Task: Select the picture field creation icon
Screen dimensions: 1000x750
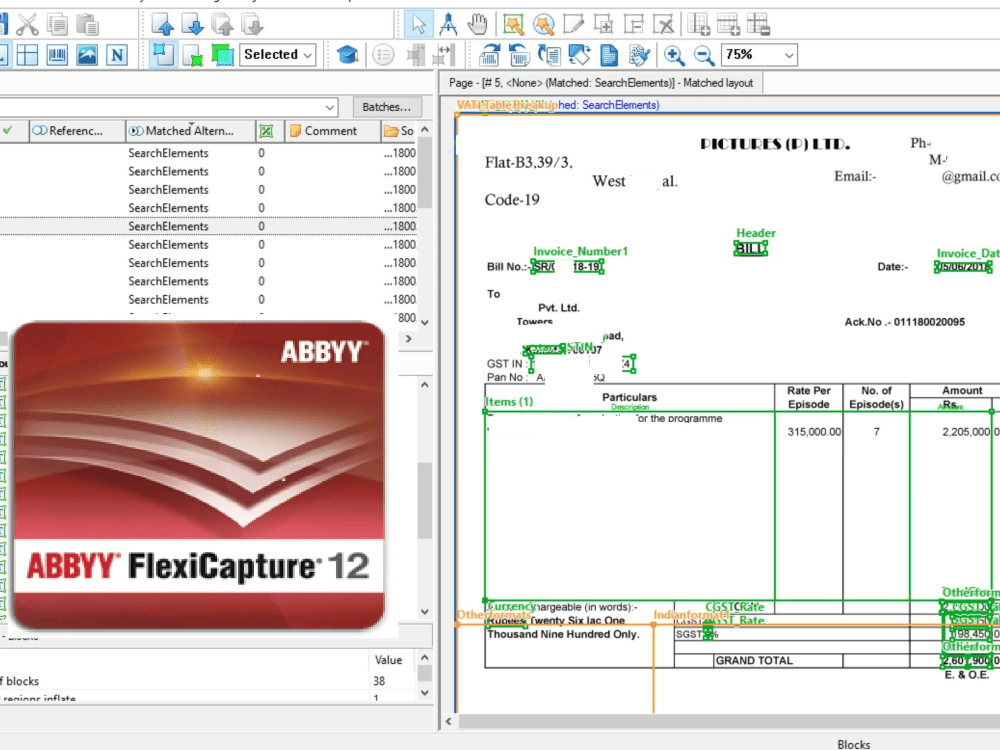Action: (x=85, y=53)
